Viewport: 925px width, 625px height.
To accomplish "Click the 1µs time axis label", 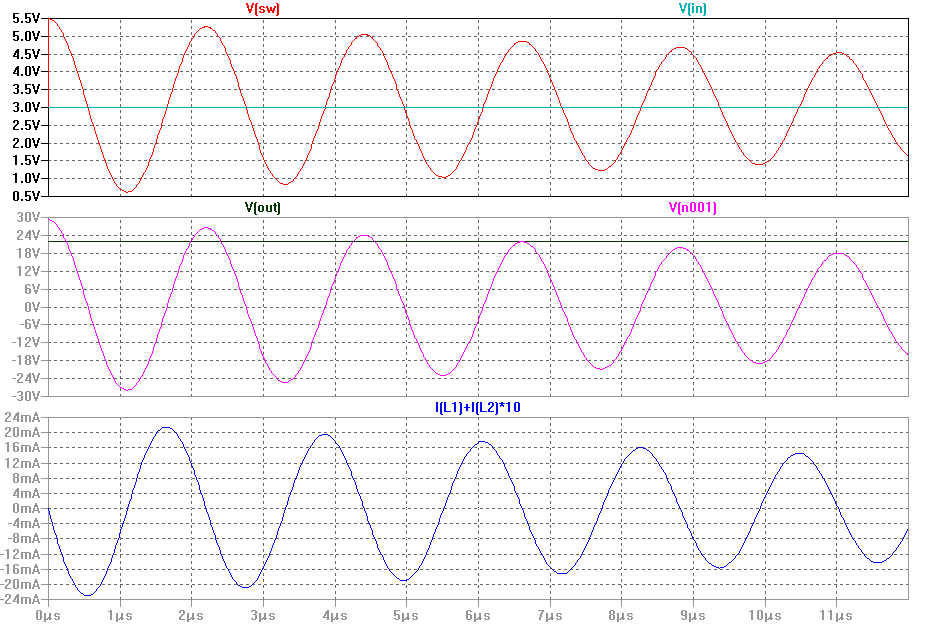I will click(120, 616).
